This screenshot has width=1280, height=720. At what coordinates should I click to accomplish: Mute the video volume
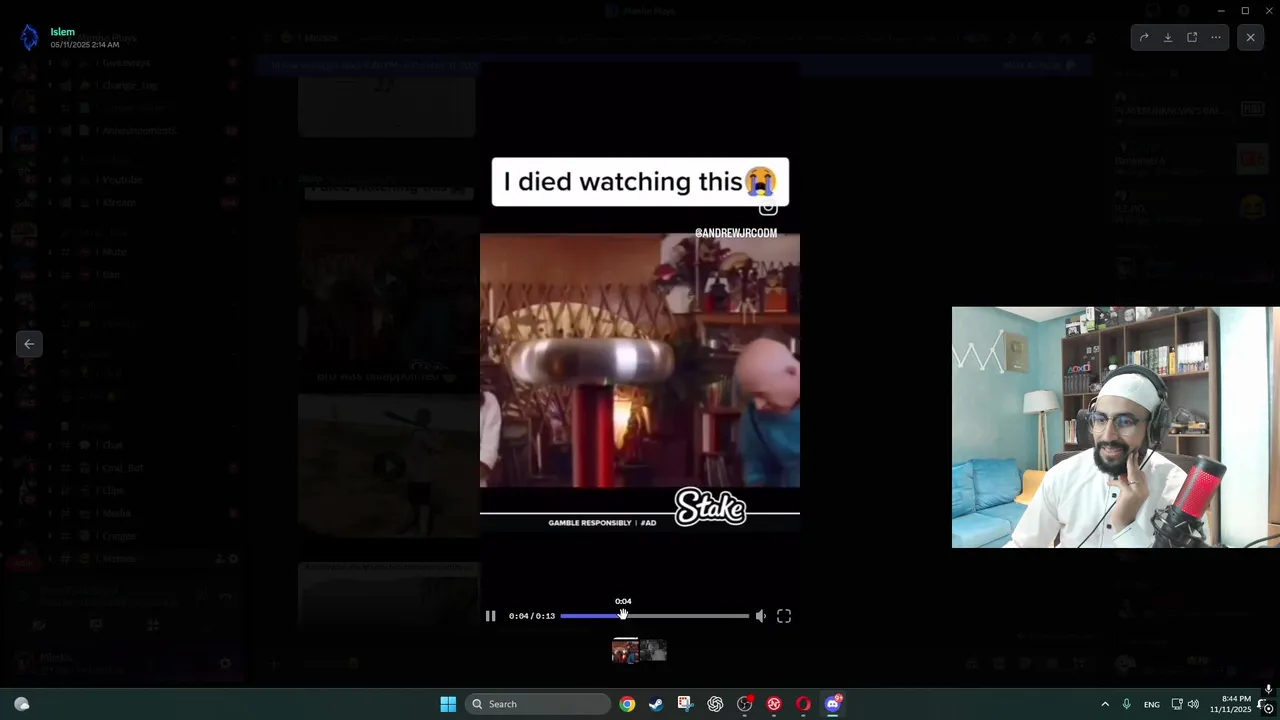[x=760, y=616]
